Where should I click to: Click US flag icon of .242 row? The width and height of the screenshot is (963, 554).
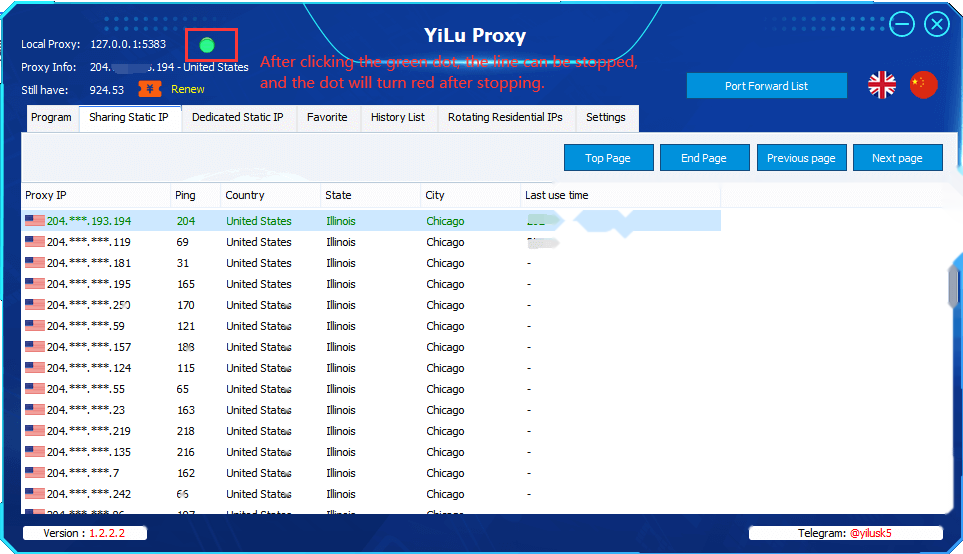pyautogui.click(x=34, y=493)
